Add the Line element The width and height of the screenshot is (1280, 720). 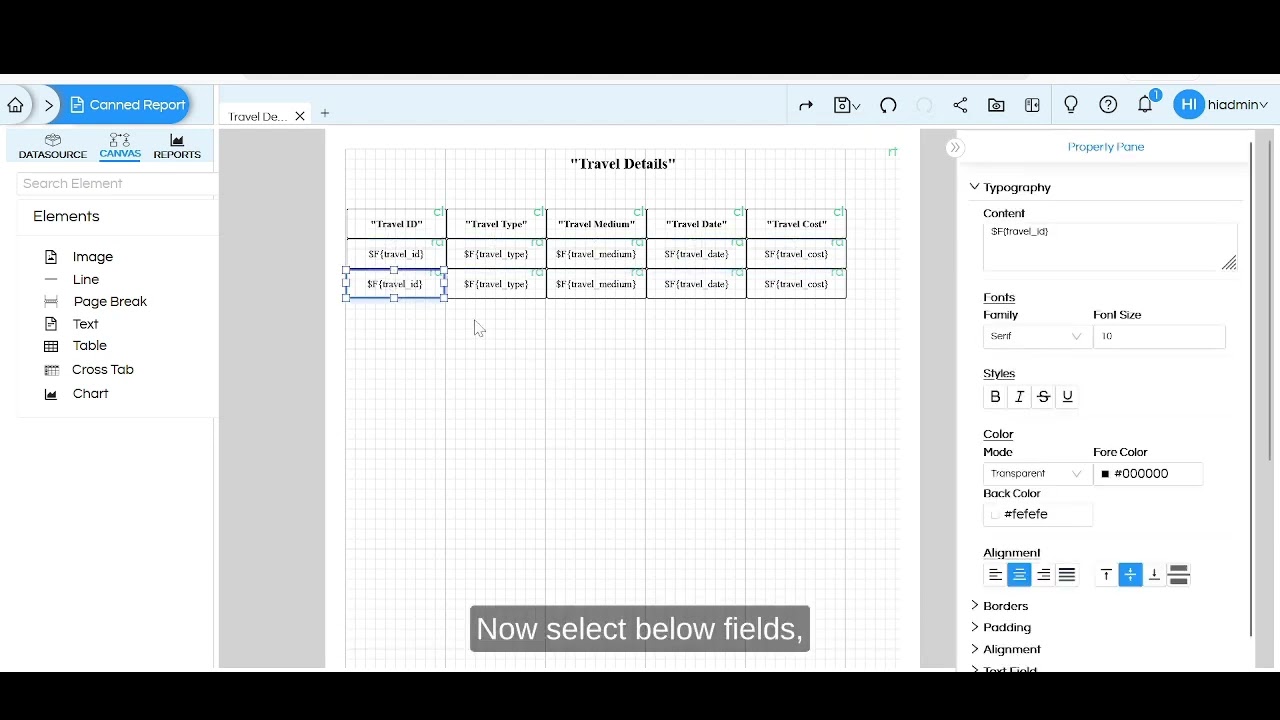[72, 280]
